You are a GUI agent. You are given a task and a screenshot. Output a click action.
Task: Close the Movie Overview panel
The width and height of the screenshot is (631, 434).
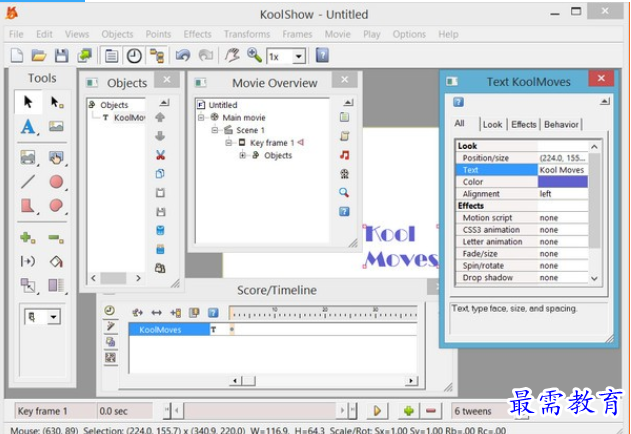click(344, 80)
